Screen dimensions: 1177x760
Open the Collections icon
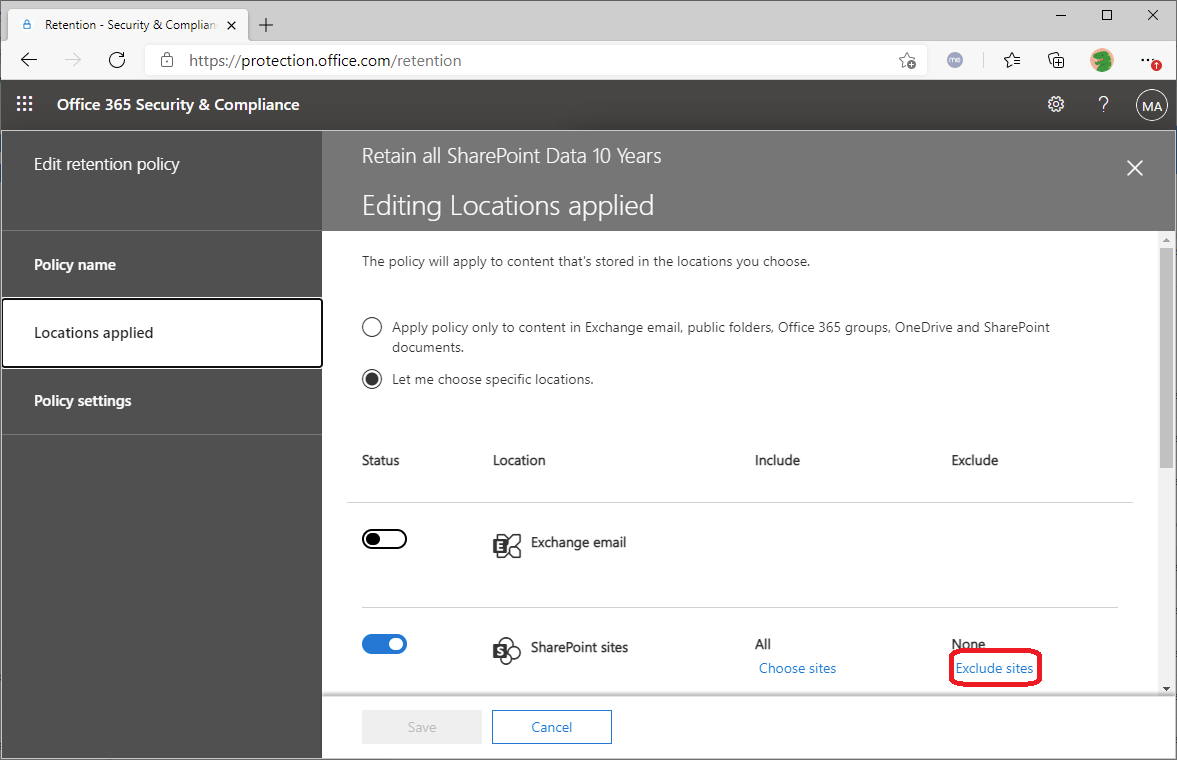tap(1055, 60)
